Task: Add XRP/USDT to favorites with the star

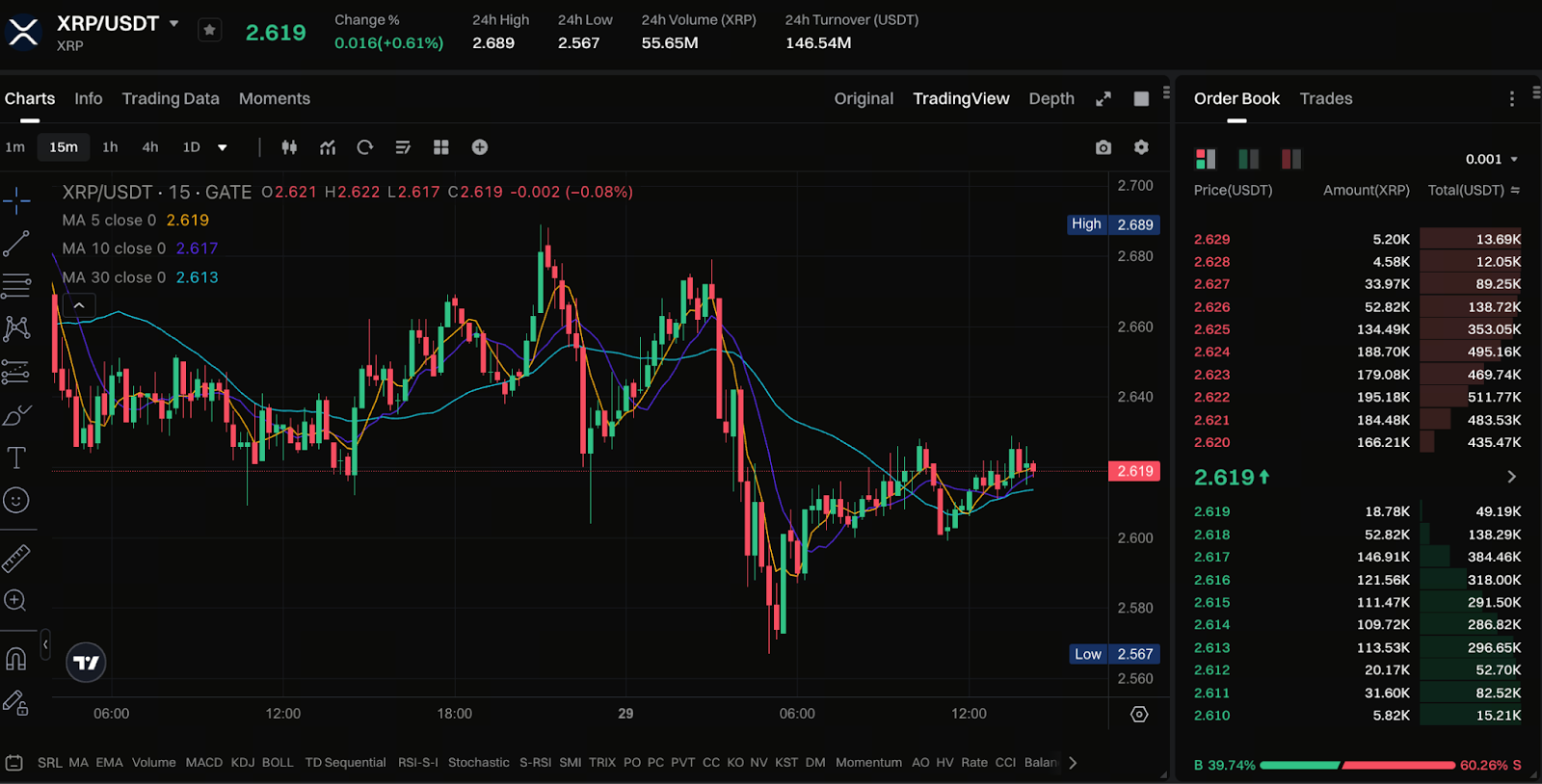Action: pos(209,30)
